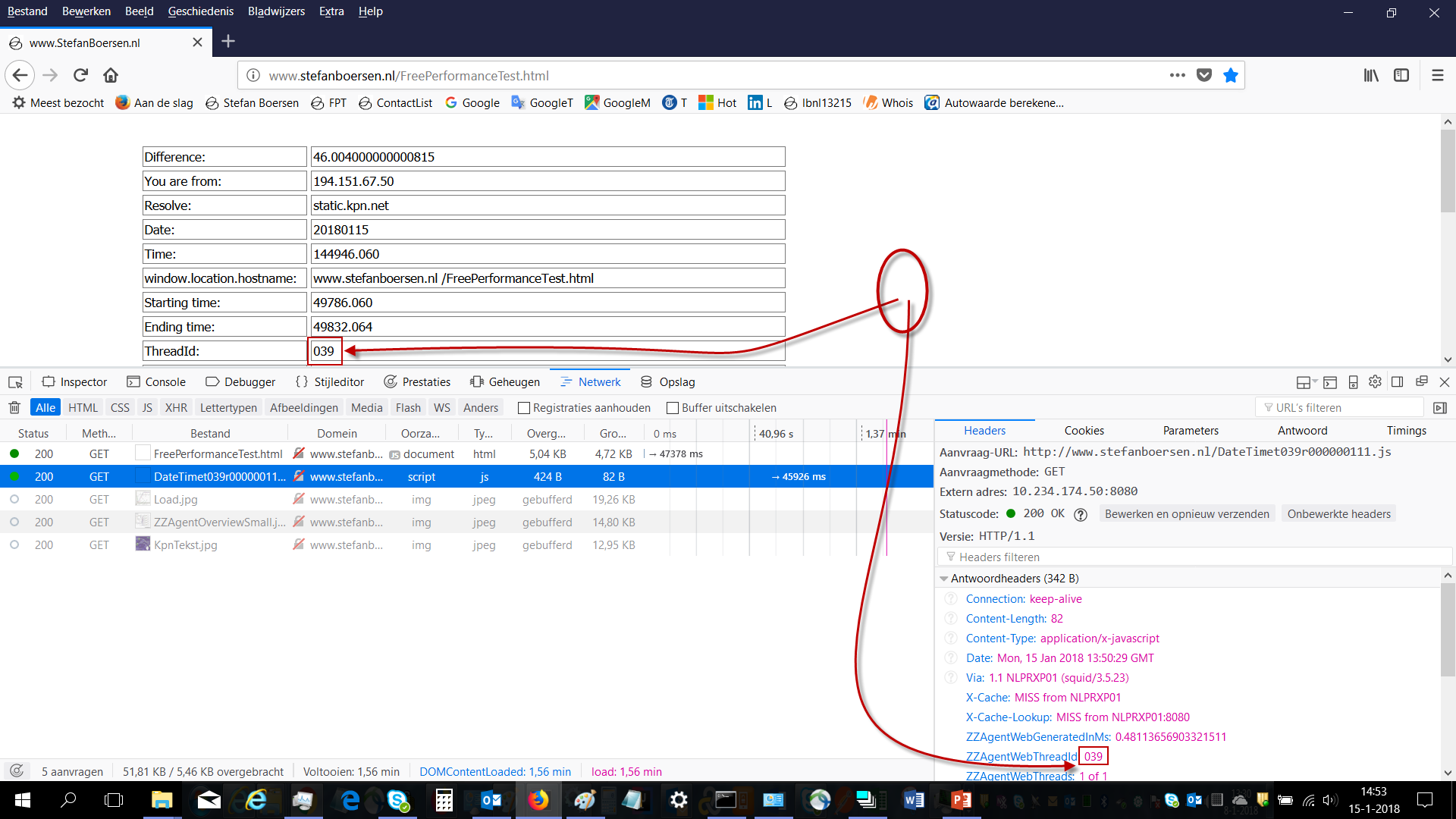Toggle the network details side pane
The height and width of the screenshot is (819, 1456).
[x=1440, y=408]
